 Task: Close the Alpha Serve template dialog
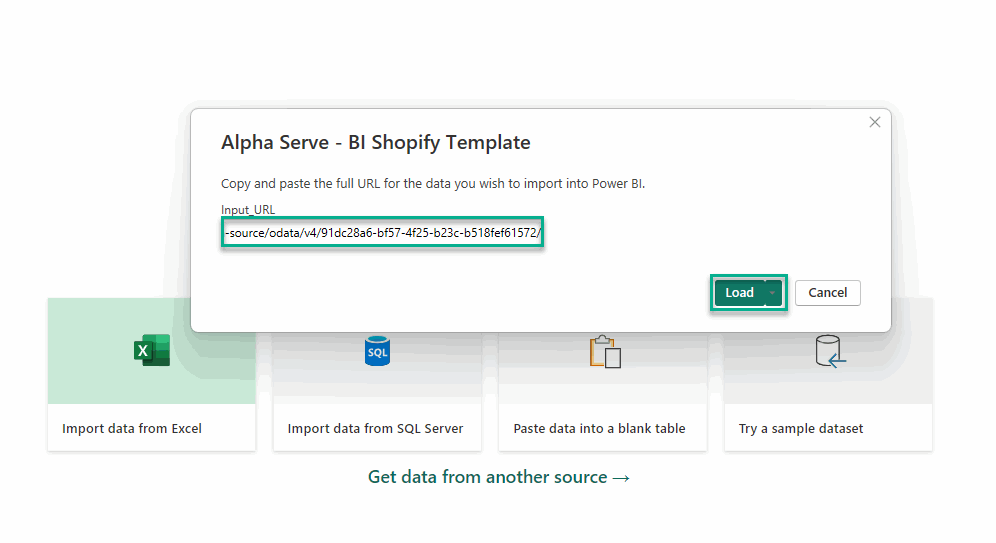click(x=875, y=122)
